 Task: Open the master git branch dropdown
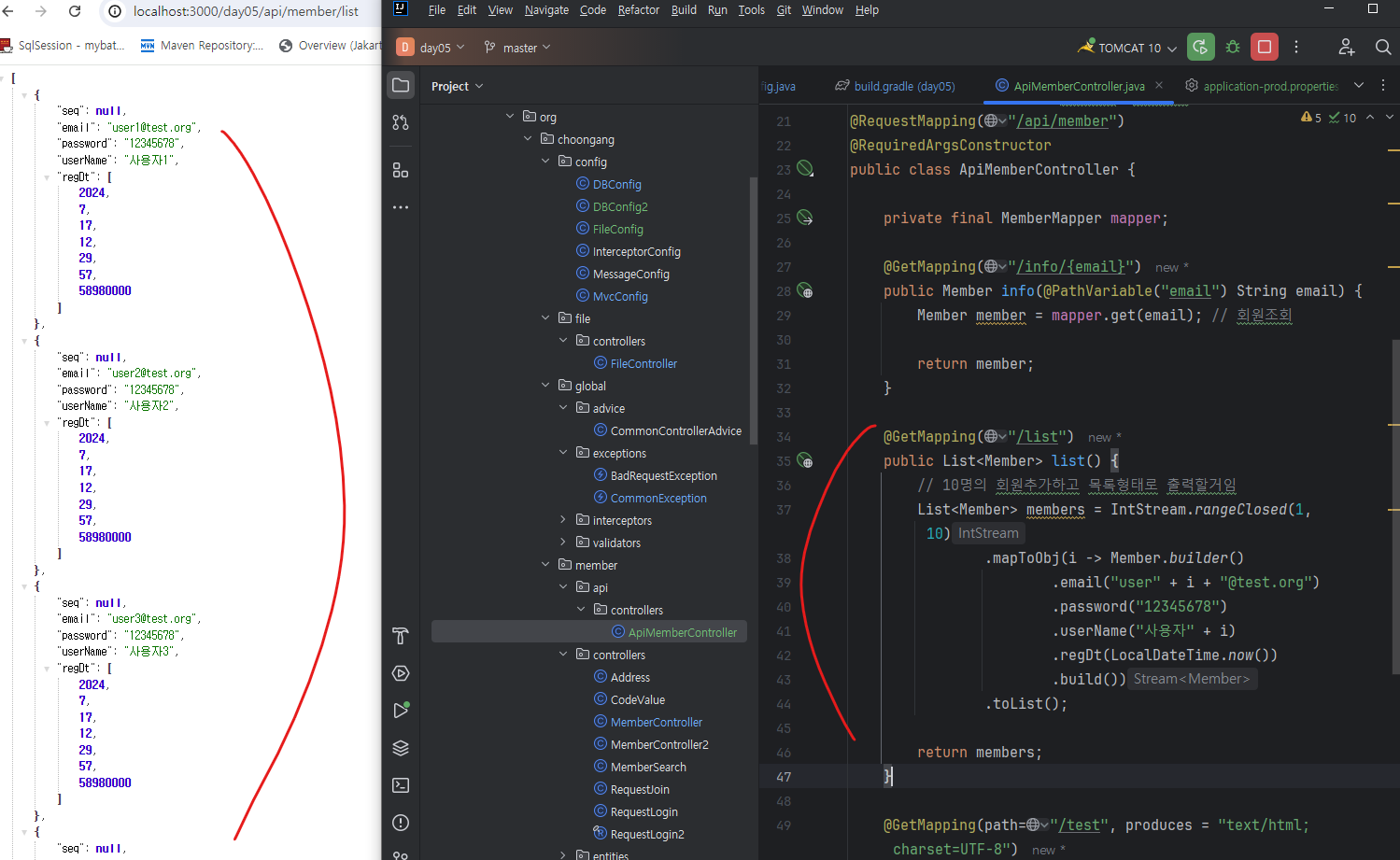pyautogui.click(x=517, y=48)
